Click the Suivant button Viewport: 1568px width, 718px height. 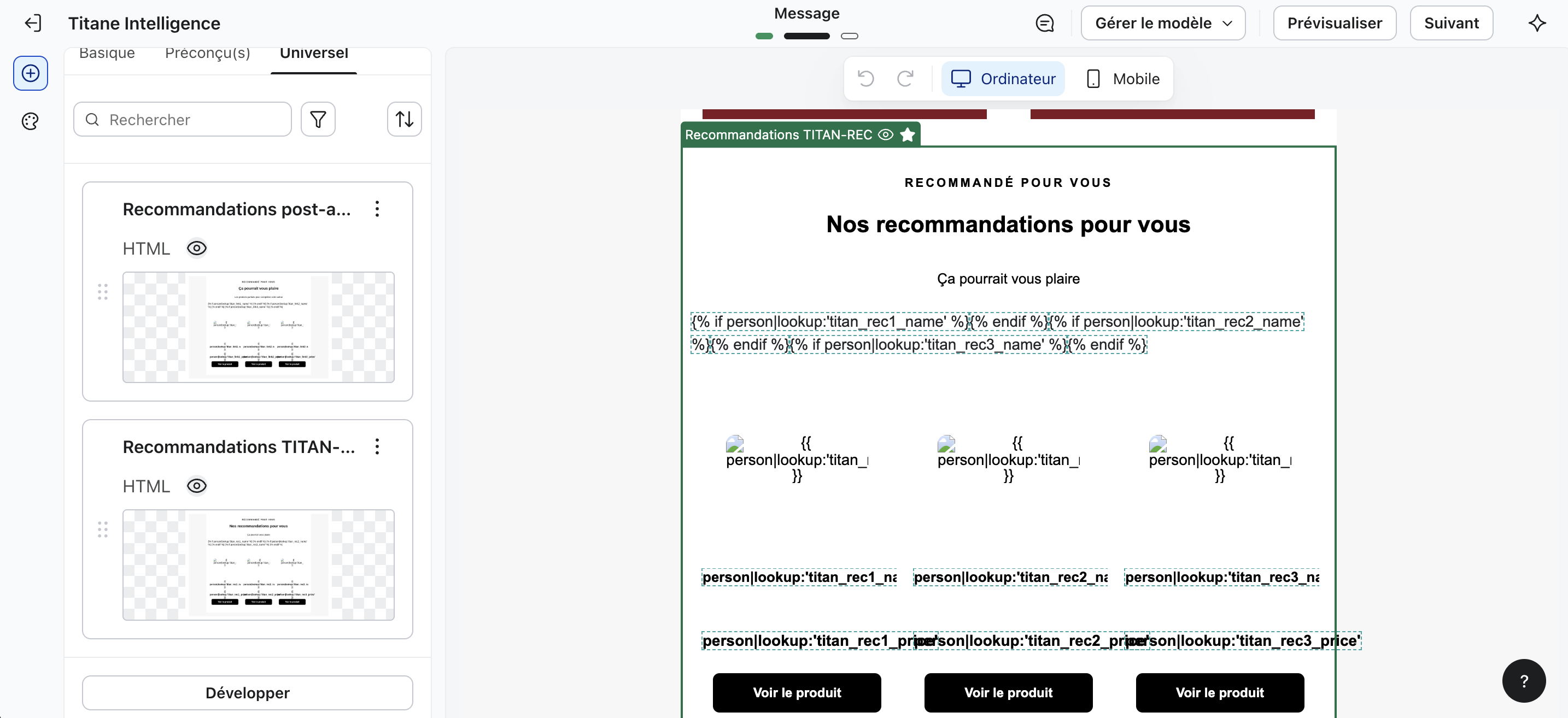[1451, 23]
